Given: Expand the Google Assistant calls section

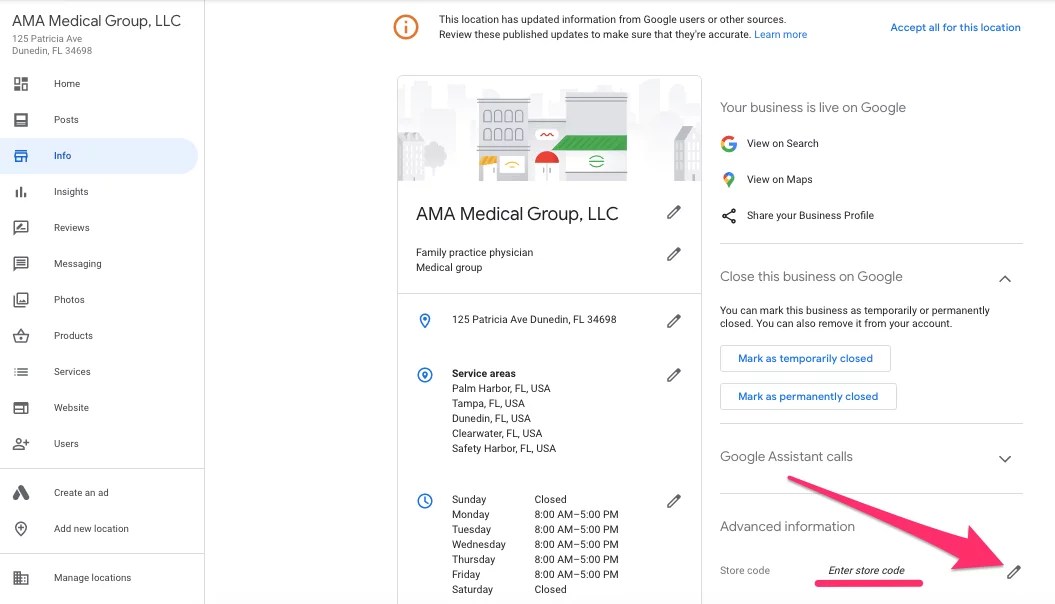Looking at the screenshot, I should pyautogui.click(x=1005, y=459).
